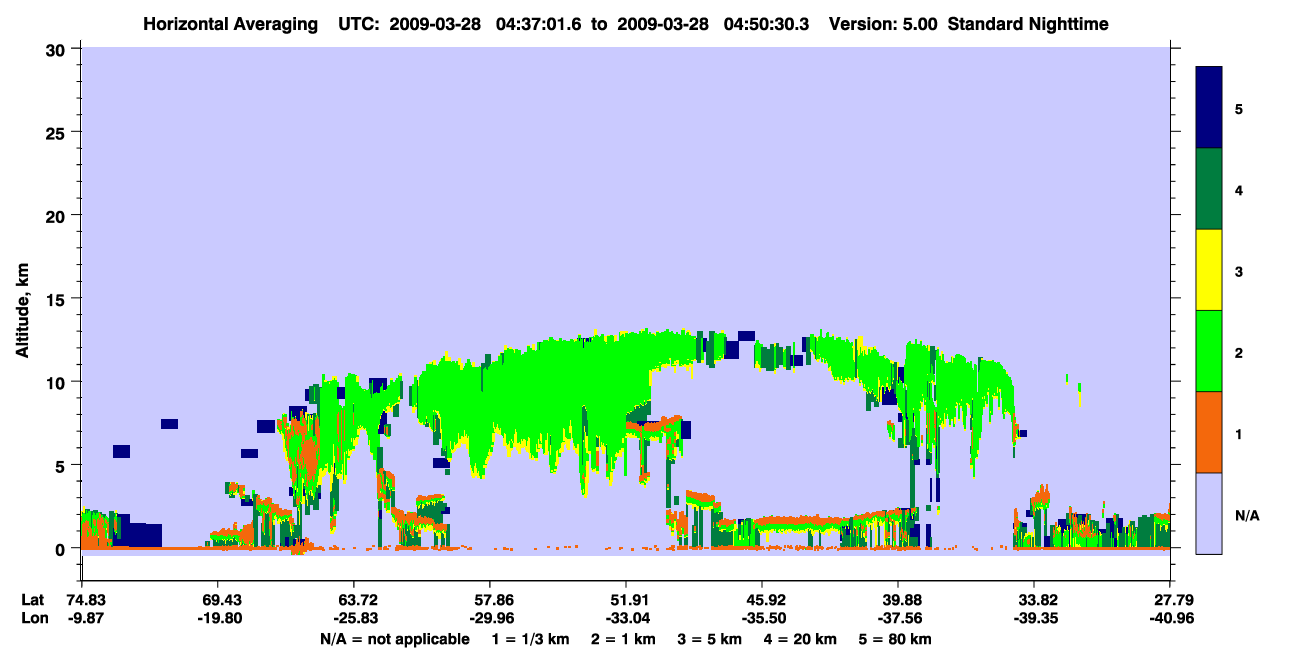This screenshot has width=1300, height=667.
Task: Click the end time '04:50:30.3'
Action: coord(768,24)
